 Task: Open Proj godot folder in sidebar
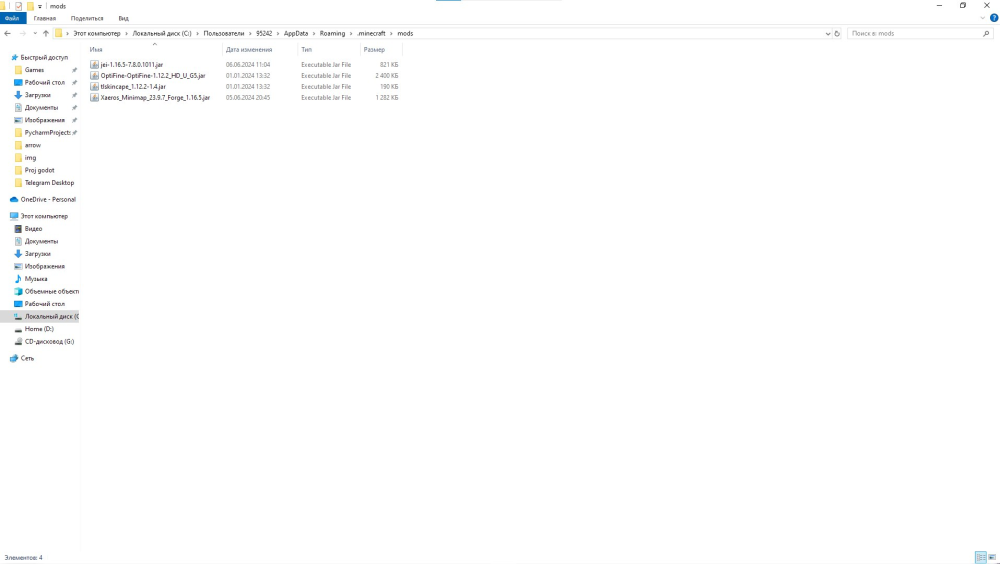click(x=40, y=170)
